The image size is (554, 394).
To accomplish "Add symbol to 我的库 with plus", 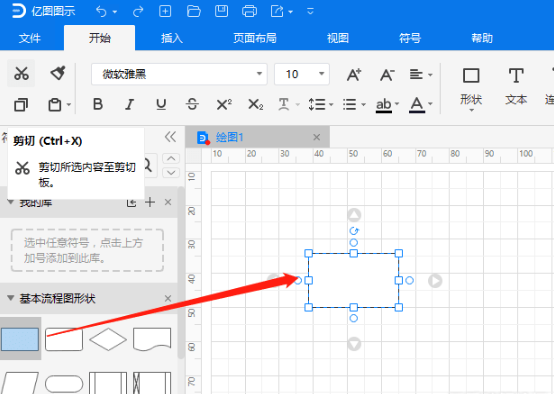I will click(x=150, y=202).
